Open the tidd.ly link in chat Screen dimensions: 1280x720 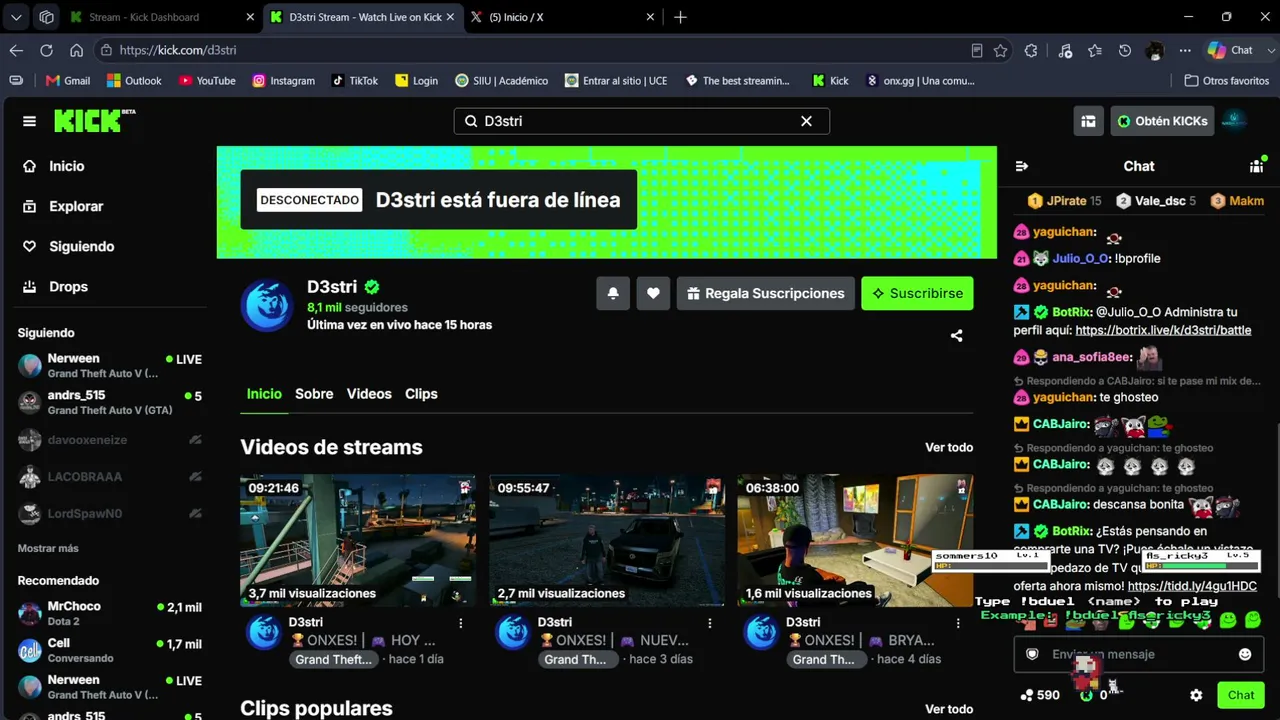pyautogui.click(x=1192, y=586)
